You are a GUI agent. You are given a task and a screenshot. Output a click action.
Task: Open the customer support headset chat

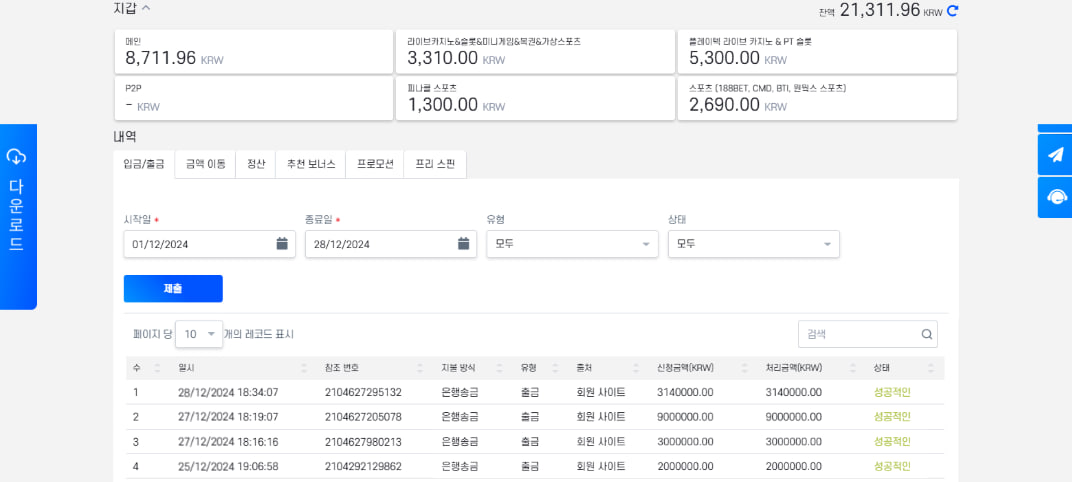(x=1055, y=197)
